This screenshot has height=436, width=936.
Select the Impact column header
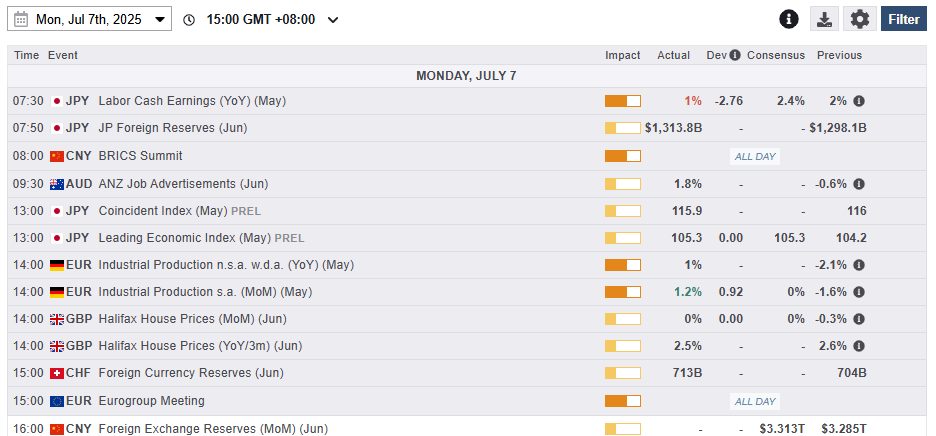[622, 55]
